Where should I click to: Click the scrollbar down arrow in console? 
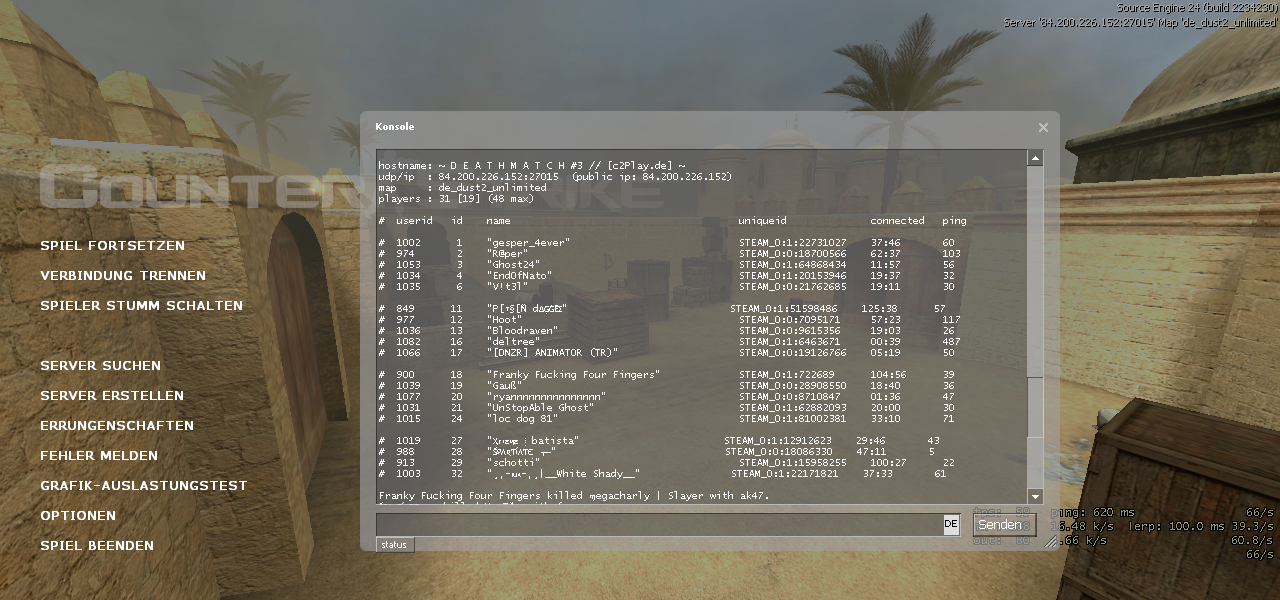point(1035,496)
